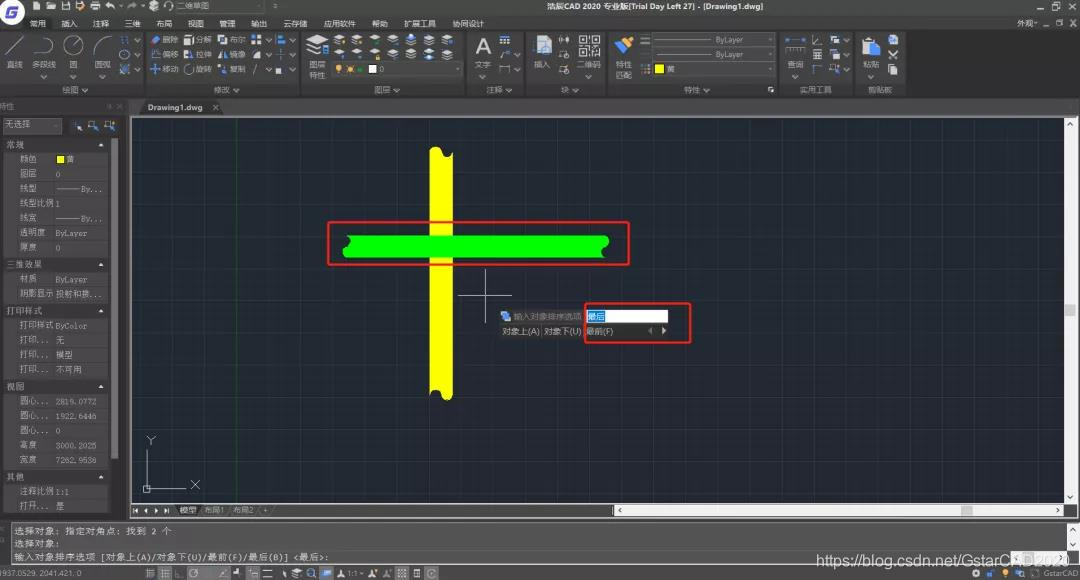Collapse the 打印样式 section in properties panel
Image resolution: width=1080 pixels, height=580 pixels.
pyautogui.click(x=101, y=311)
